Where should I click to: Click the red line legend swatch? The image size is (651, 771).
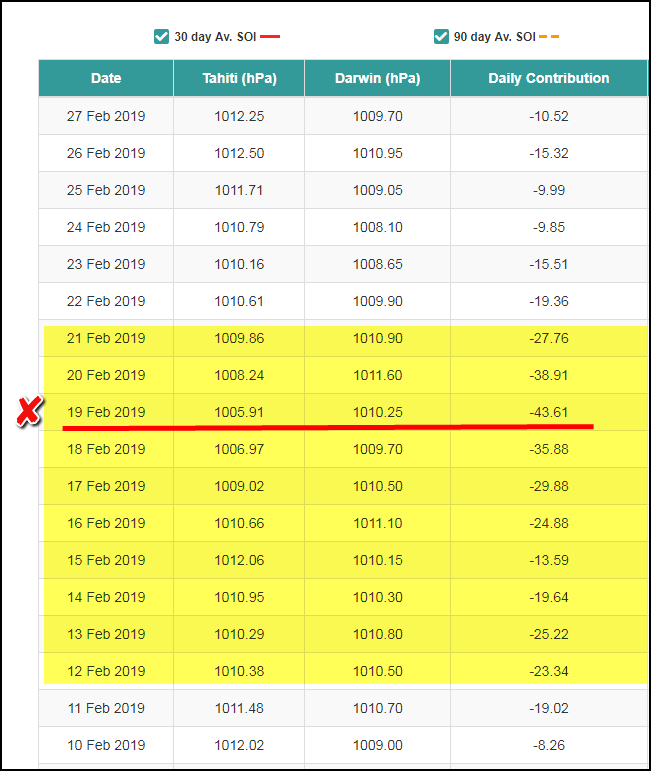pos(270,36)
